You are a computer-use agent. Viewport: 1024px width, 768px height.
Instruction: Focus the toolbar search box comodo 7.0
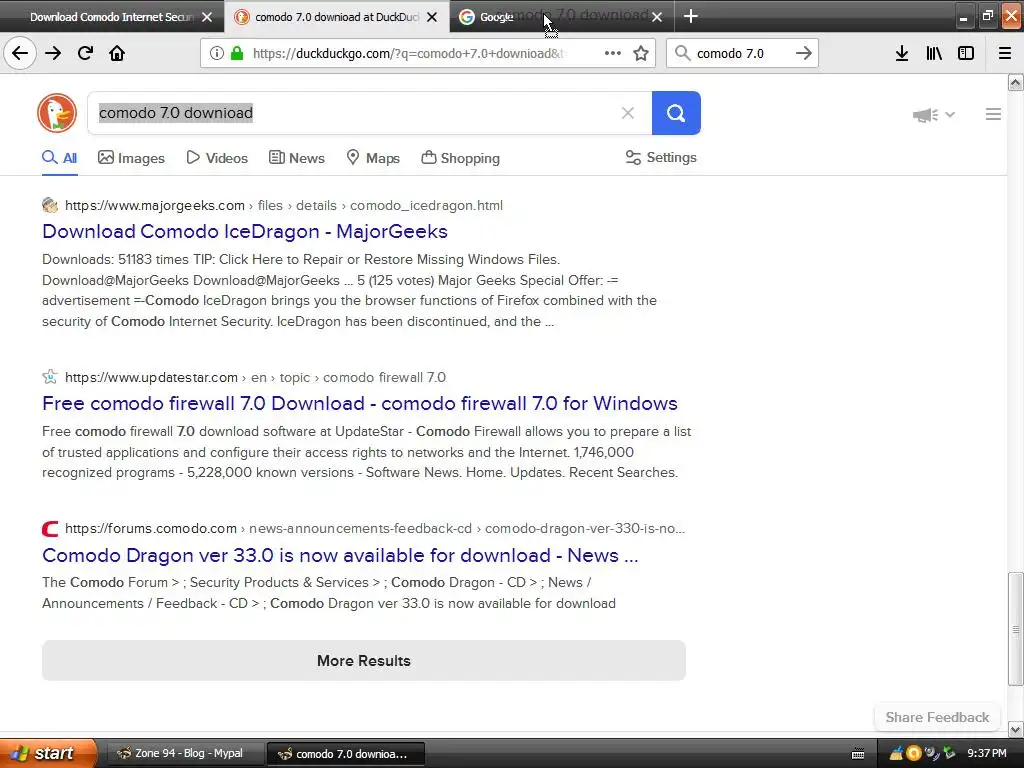(741, 53)
